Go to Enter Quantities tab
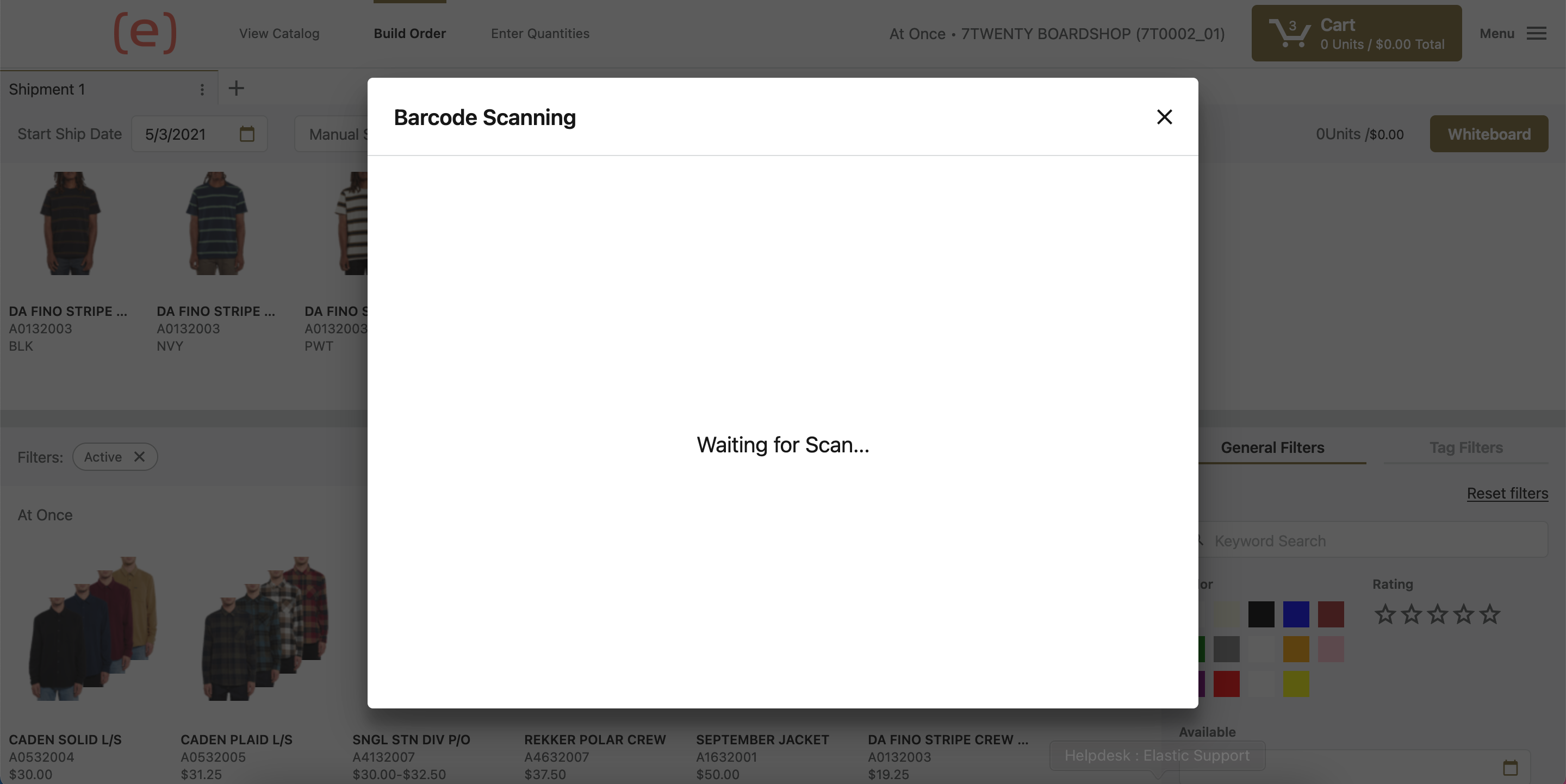The width and height of the screenshot is (1566, 784). (x=540, y=33)
